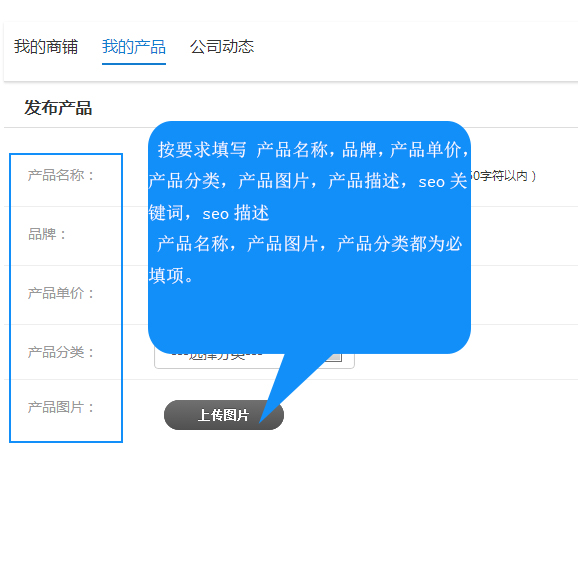Click the 产品分类 label

click(61, 352)
